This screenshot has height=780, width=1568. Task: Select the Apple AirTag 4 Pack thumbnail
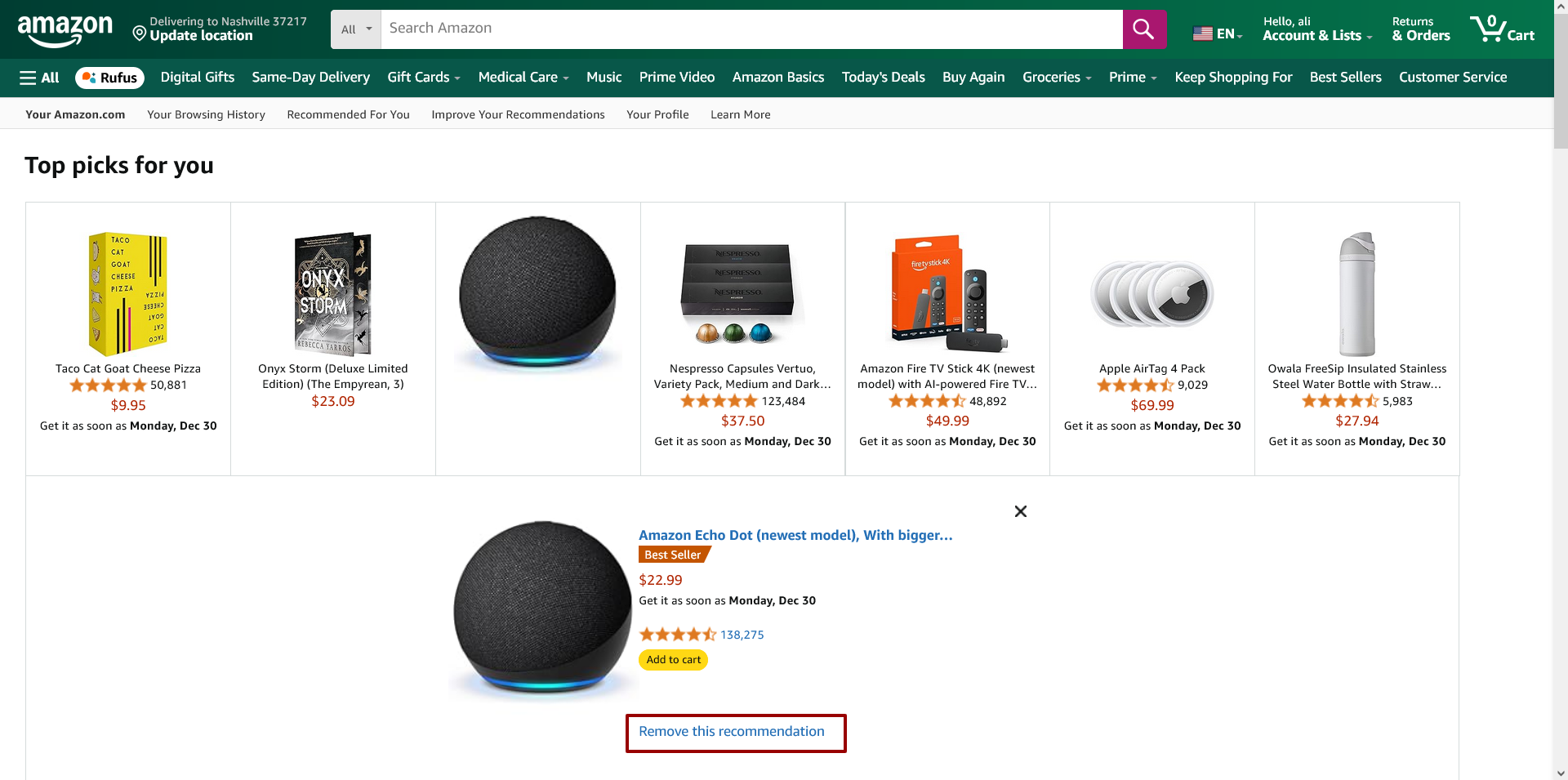coord(1151,294)
